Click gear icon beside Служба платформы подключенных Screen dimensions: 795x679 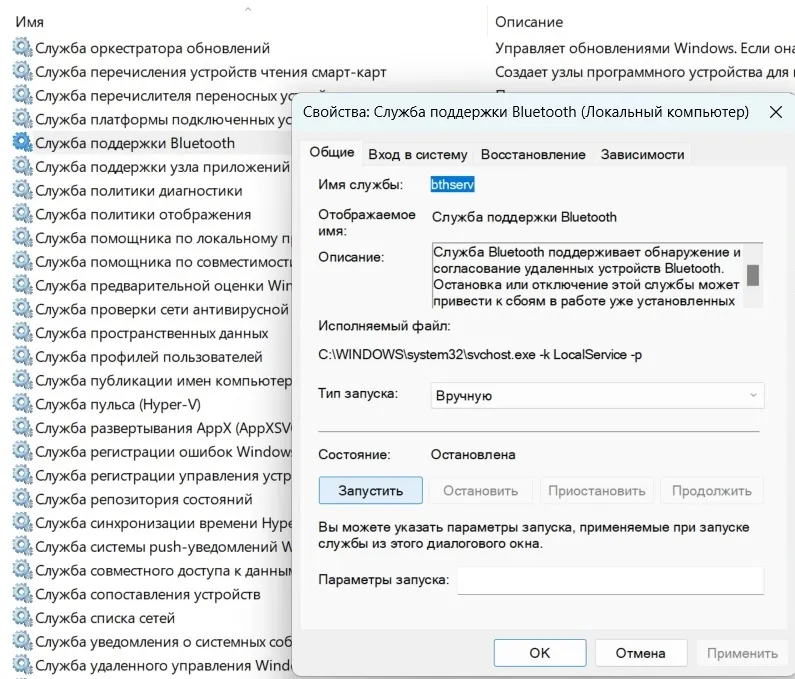pyautogui.click(x=22, y=119)
